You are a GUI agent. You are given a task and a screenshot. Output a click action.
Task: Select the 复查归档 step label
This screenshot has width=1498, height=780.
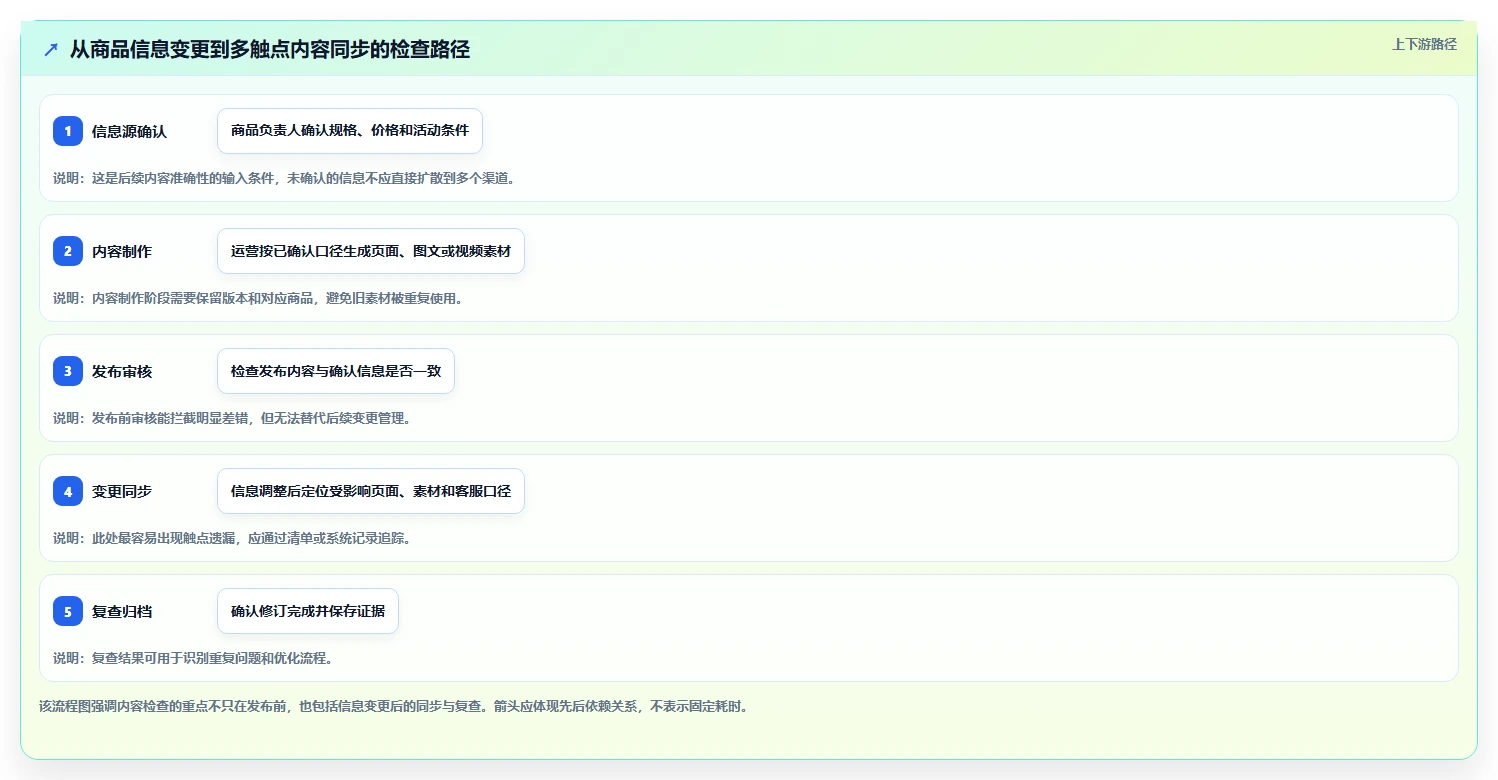tap(122, 611)
